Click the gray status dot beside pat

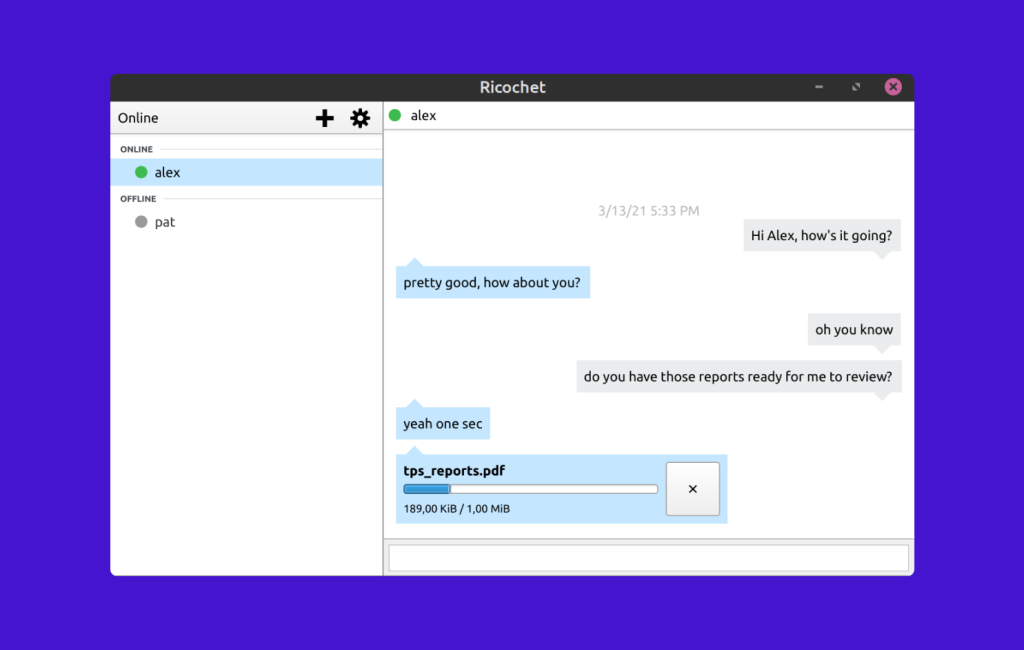(141, 221)
